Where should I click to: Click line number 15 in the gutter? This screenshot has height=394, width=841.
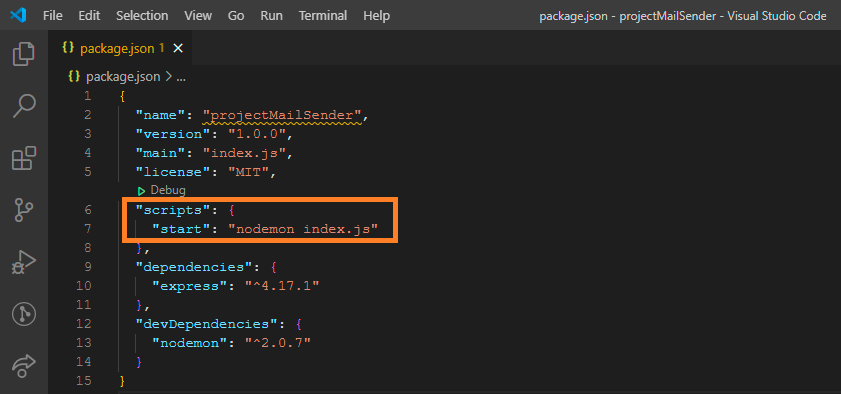[84, 381]
